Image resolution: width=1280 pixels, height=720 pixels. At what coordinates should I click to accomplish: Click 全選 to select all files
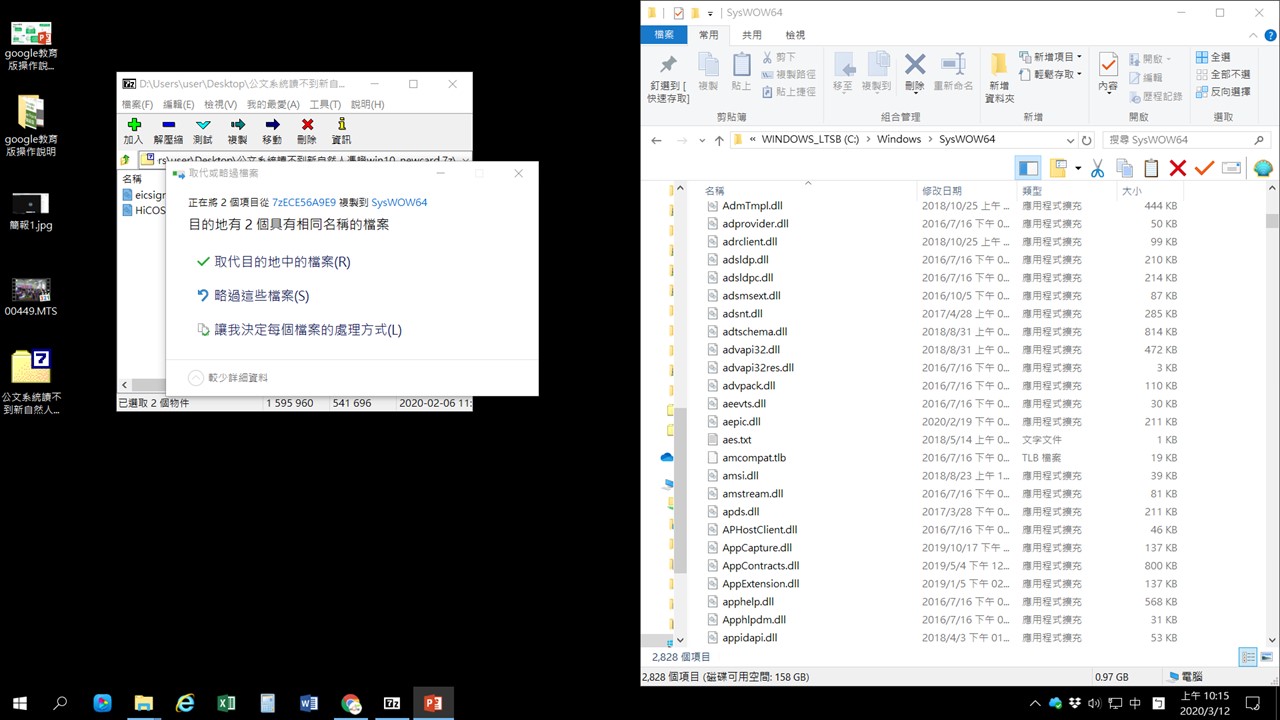[1212, 57]
